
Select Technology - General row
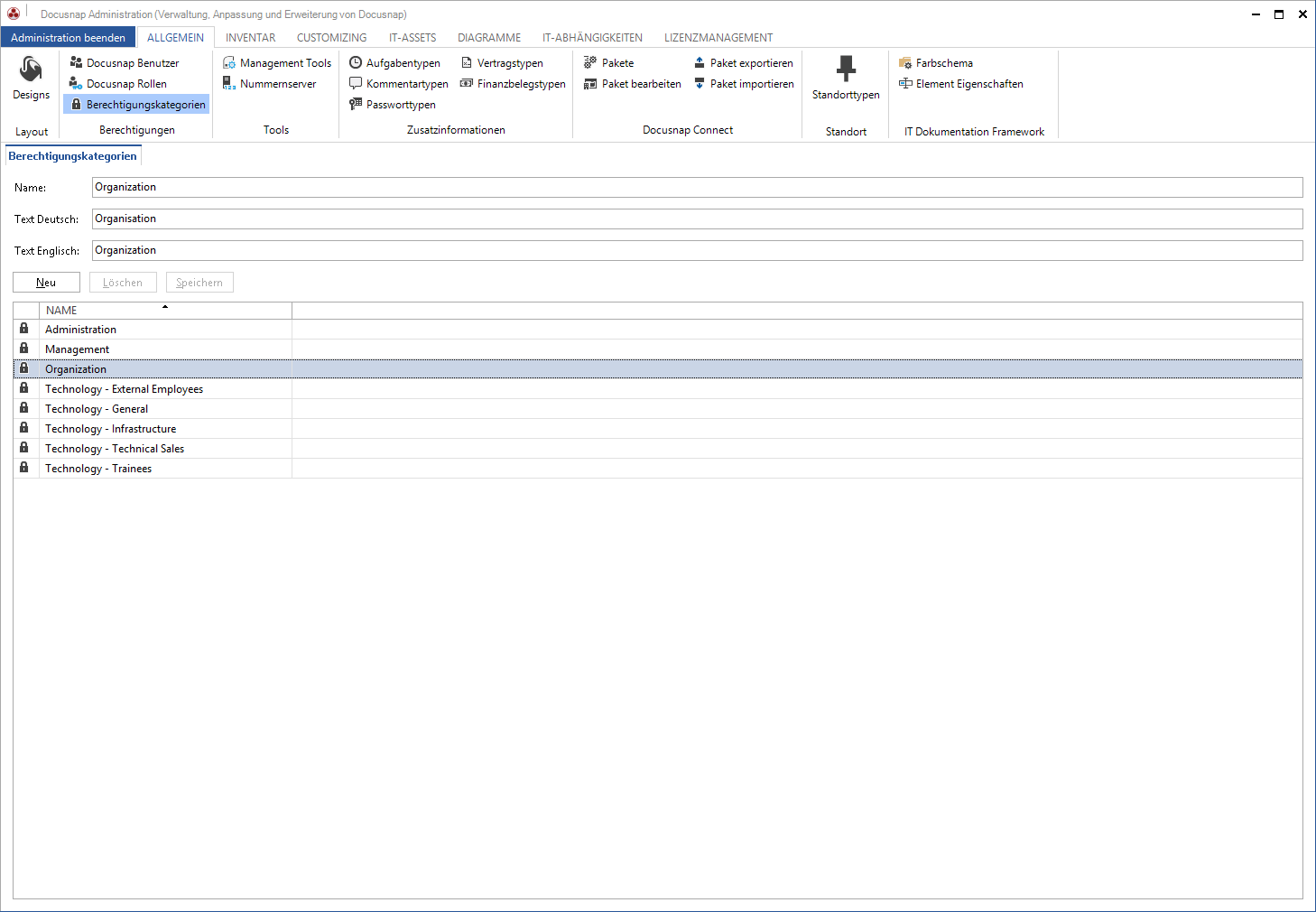pyautogui.click(x=658, y=409)
